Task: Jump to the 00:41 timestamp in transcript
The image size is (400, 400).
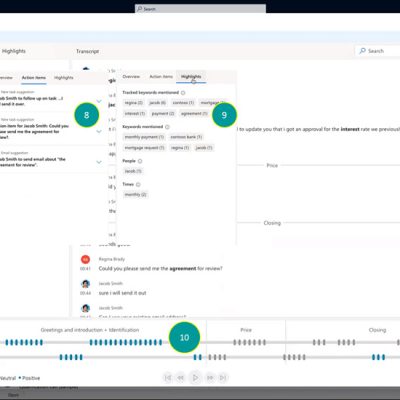Action: pos(85,269)
